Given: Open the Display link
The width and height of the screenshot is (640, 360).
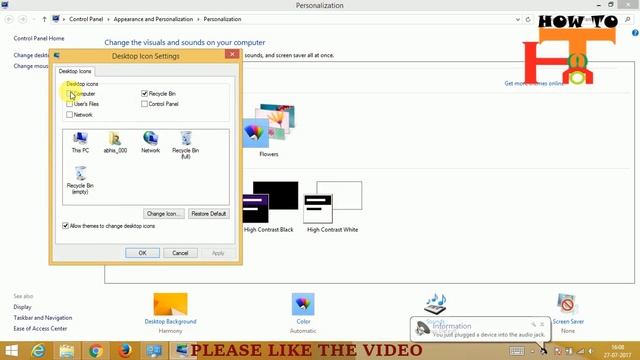Looking at the screenshot, I should (22, 307).
